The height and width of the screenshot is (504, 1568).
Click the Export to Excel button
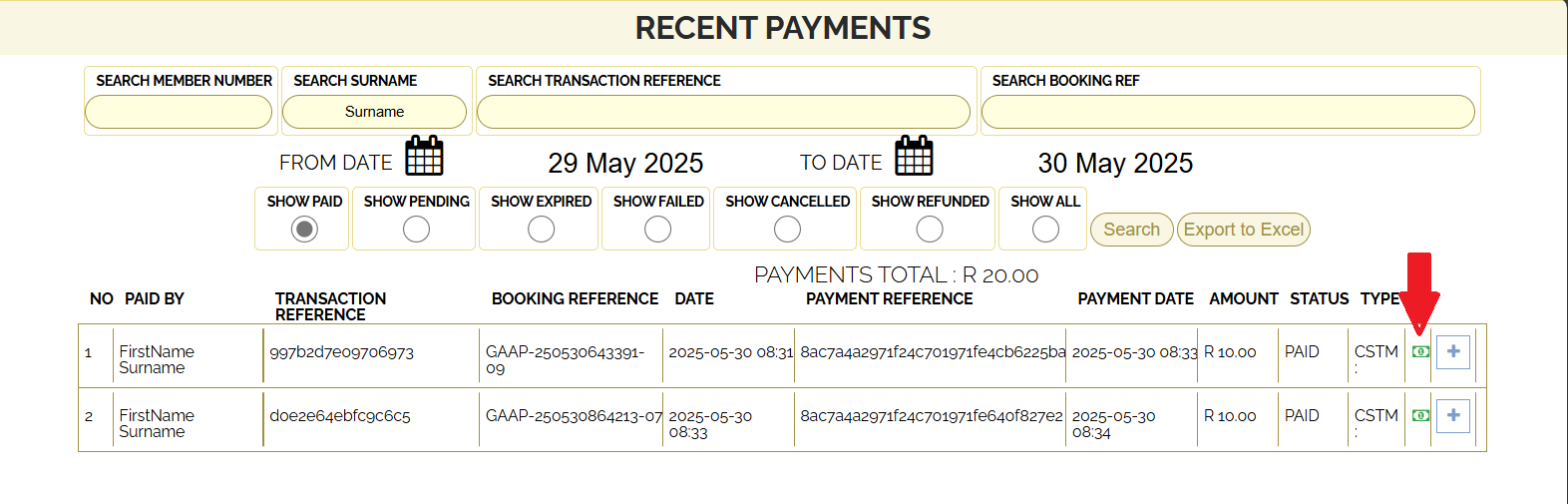(x=1243, y=230)
